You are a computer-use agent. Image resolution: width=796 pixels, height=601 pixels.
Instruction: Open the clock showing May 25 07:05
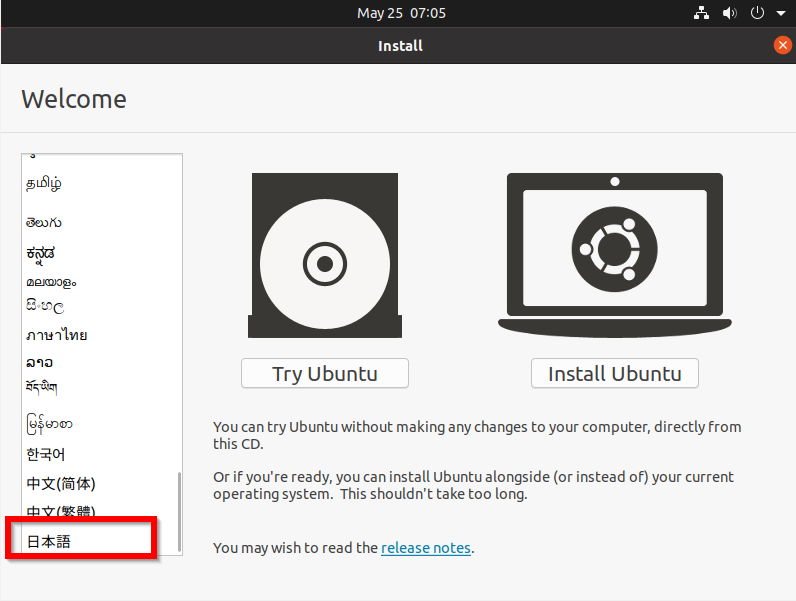[x=401, y=13]
